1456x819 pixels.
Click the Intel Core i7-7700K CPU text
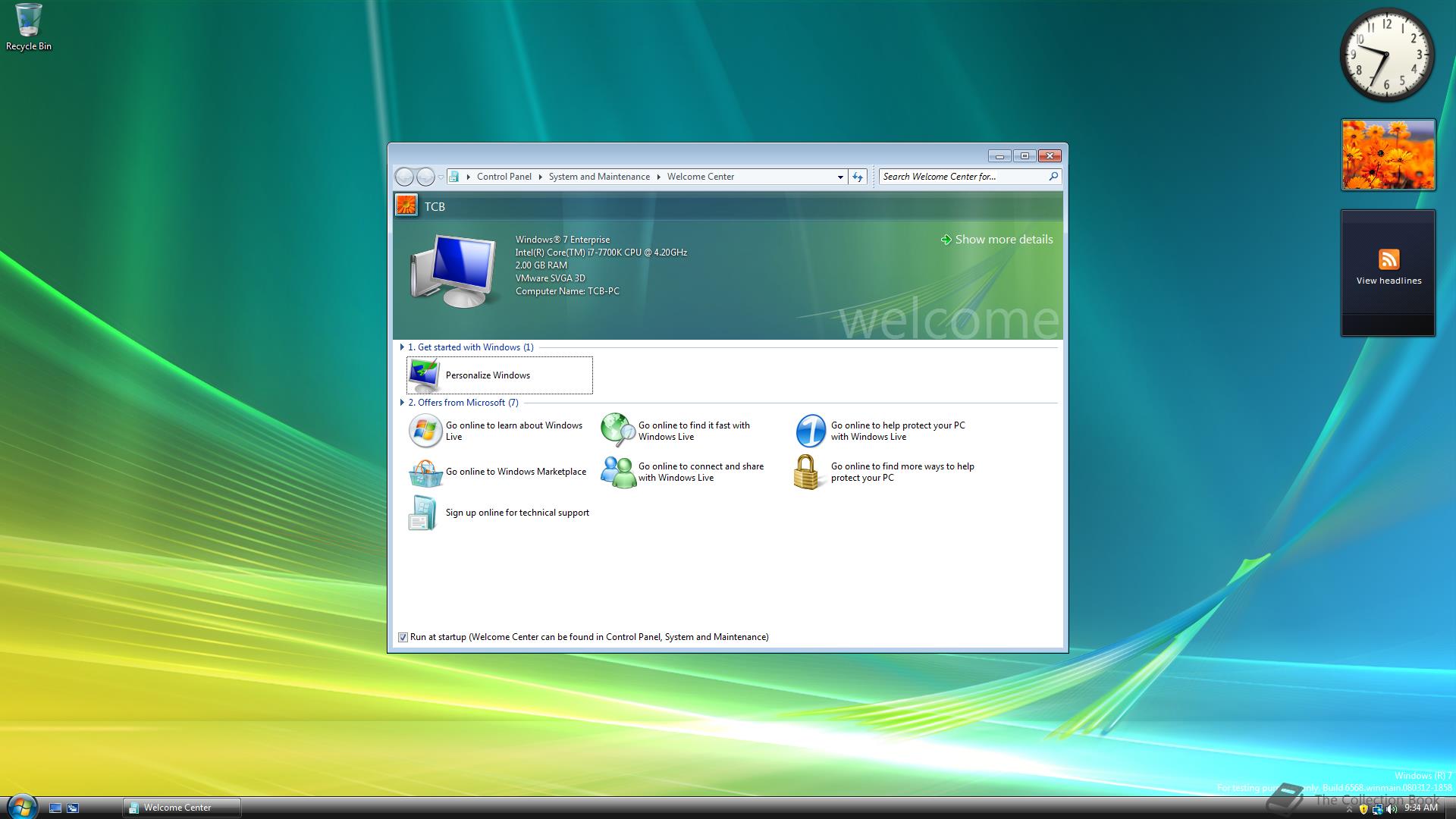pos(601,253)
